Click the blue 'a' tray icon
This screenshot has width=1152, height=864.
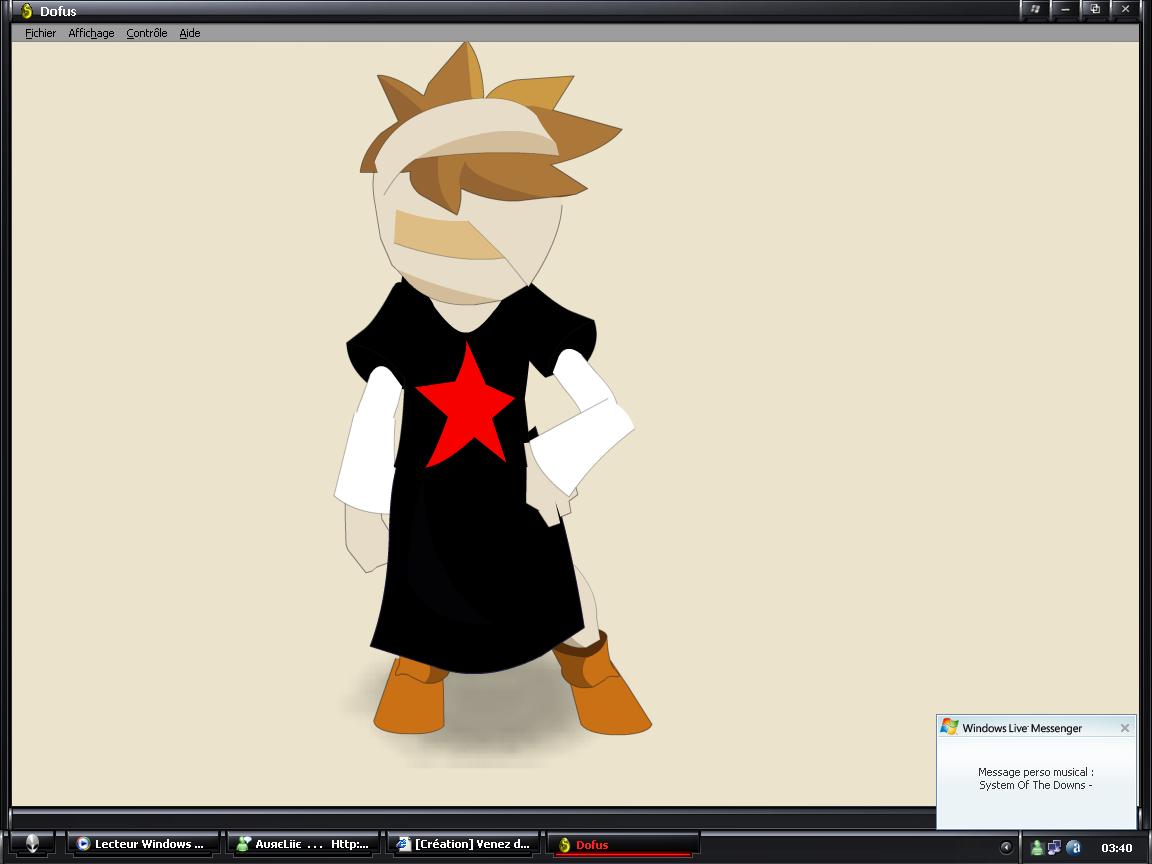pos(1073,848)
